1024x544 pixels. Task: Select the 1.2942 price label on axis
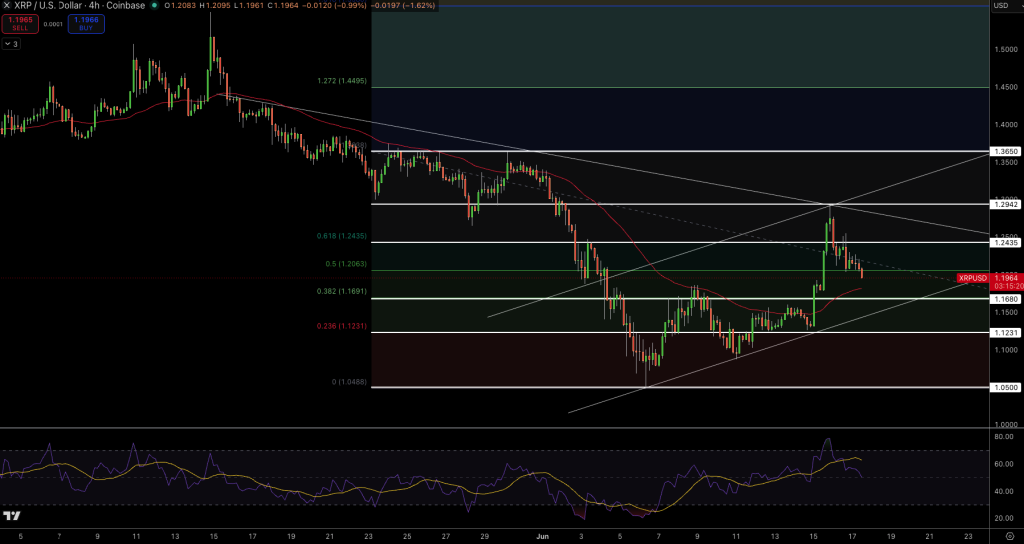[1006, 204]
